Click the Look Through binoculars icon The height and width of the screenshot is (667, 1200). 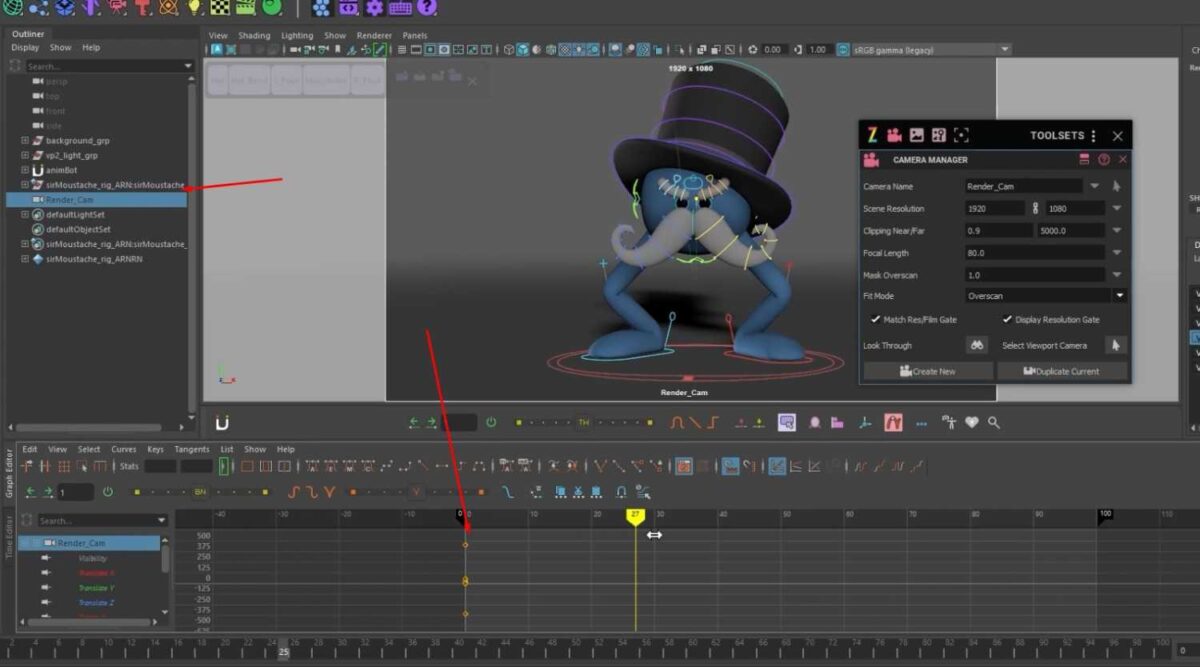point(975,344)
